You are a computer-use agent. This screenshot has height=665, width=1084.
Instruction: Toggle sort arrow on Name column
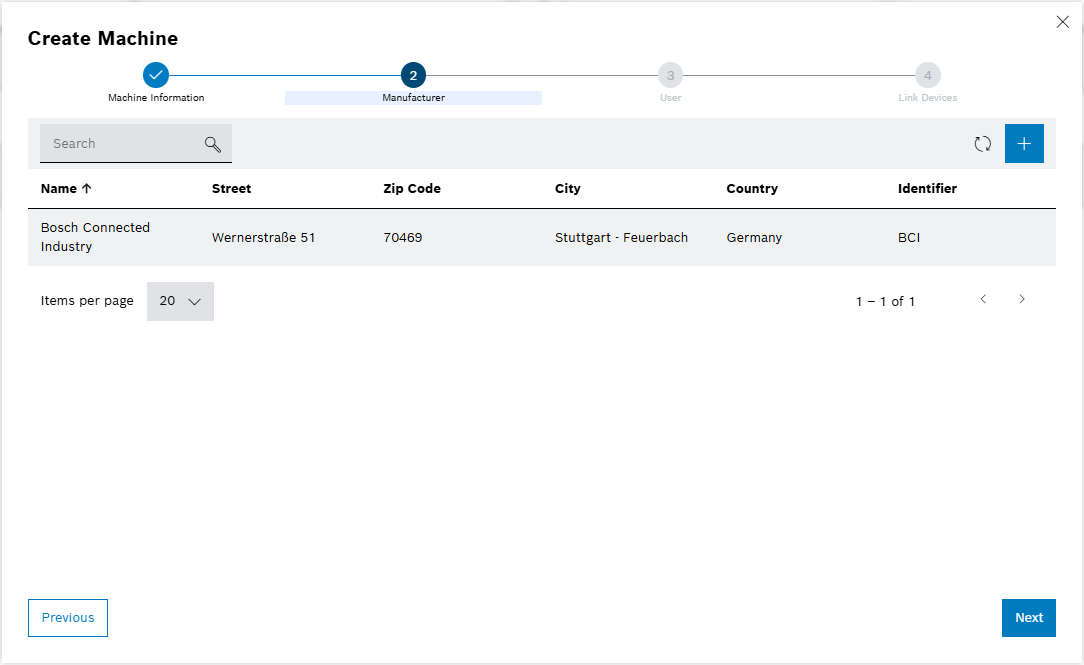click(87, 189)
